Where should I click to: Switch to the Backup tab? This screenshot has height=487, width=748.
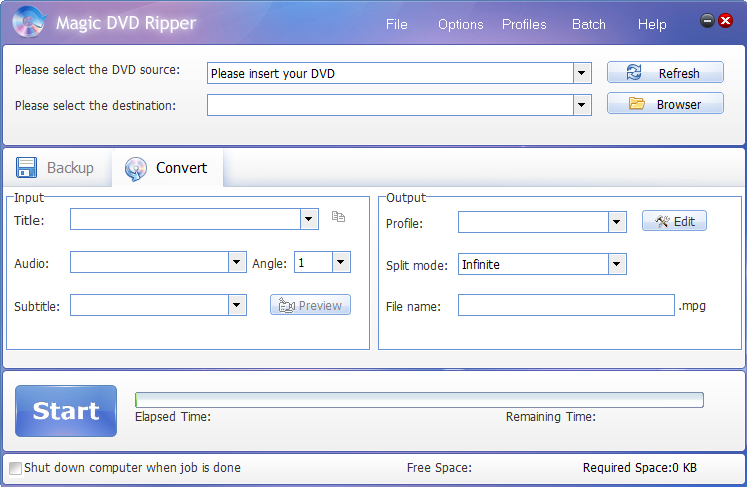coord(56,168)
